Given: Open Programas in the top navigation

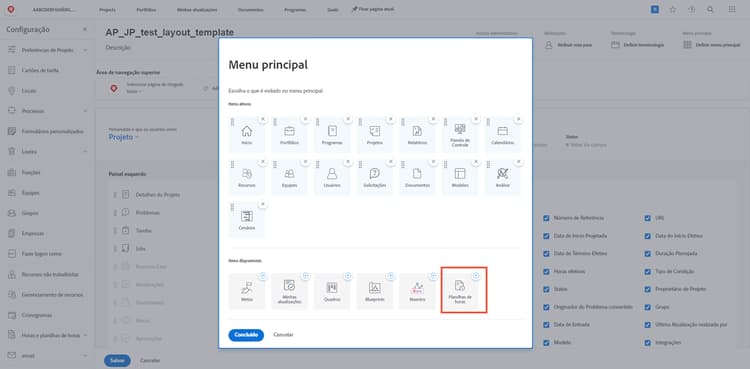Looking at the screenshot, I should (x=295, y=10).
